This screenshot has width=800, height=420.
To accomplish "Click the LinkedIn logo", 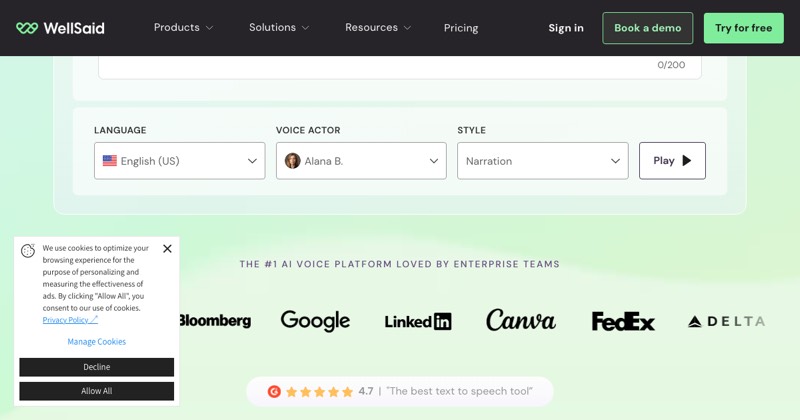I will [x=418, y=322].
